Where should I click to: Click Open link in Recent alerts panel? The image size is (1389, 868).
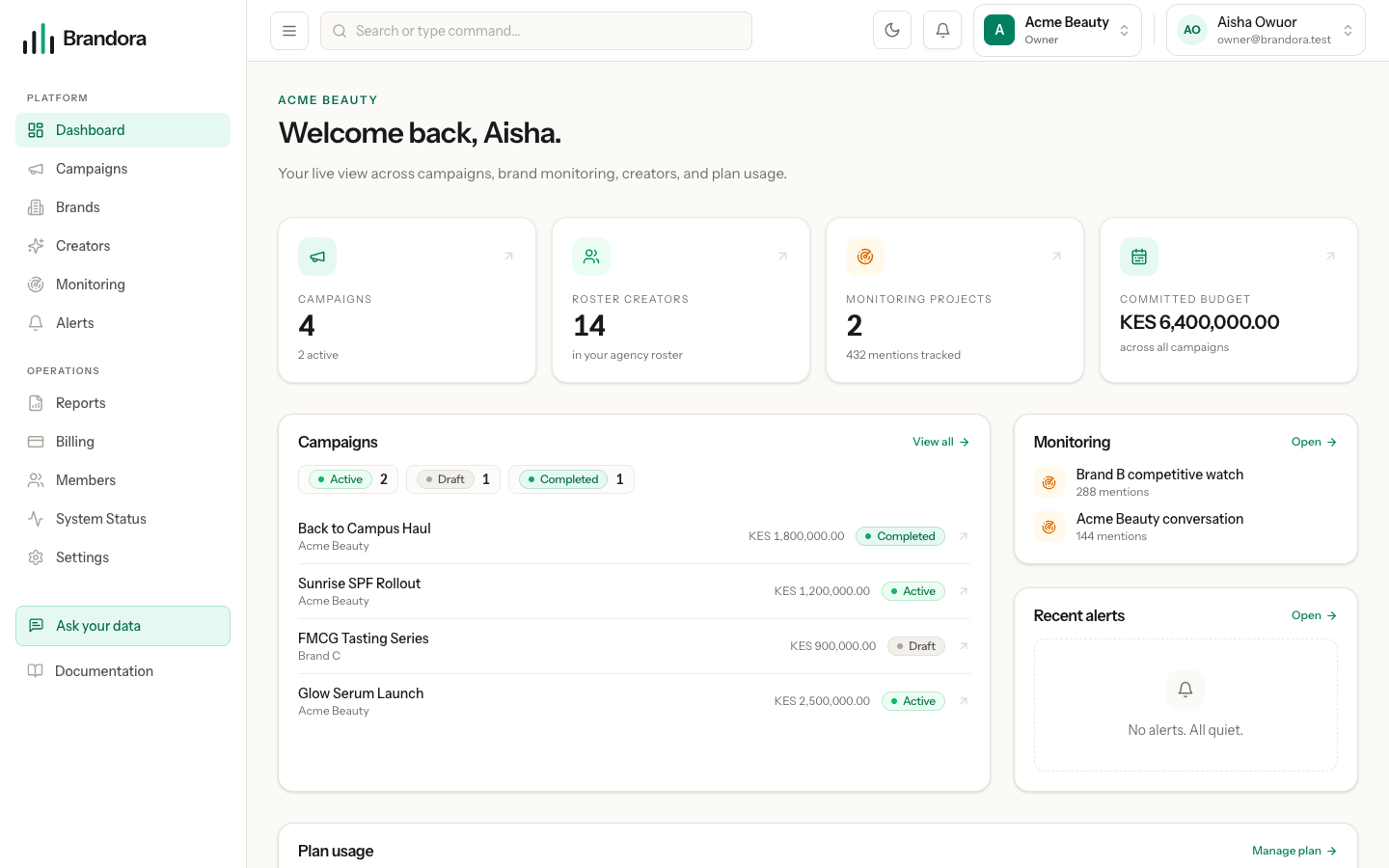[x=1314, y=615]
